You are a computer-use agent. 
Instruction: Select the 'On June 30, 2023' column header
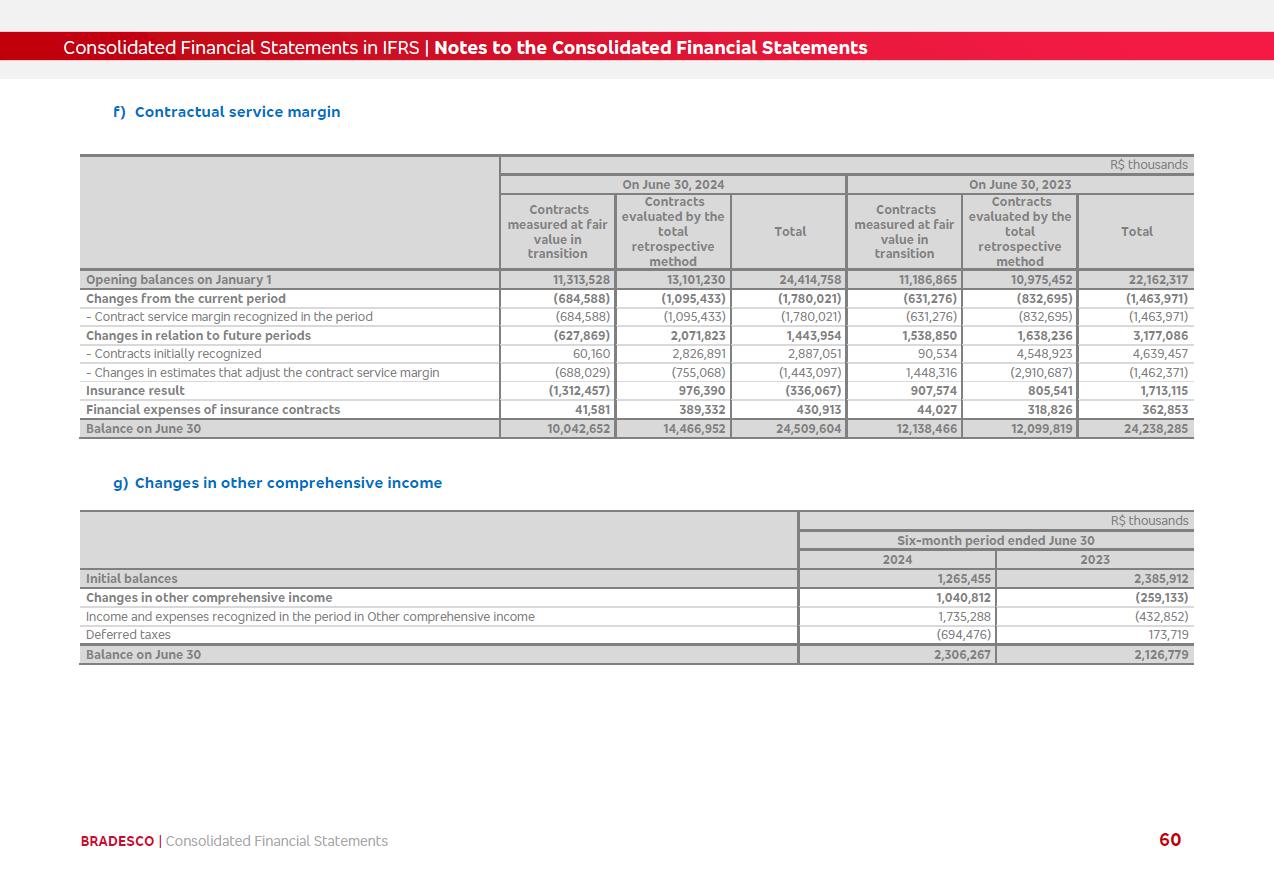click(x=1019, y=185)
